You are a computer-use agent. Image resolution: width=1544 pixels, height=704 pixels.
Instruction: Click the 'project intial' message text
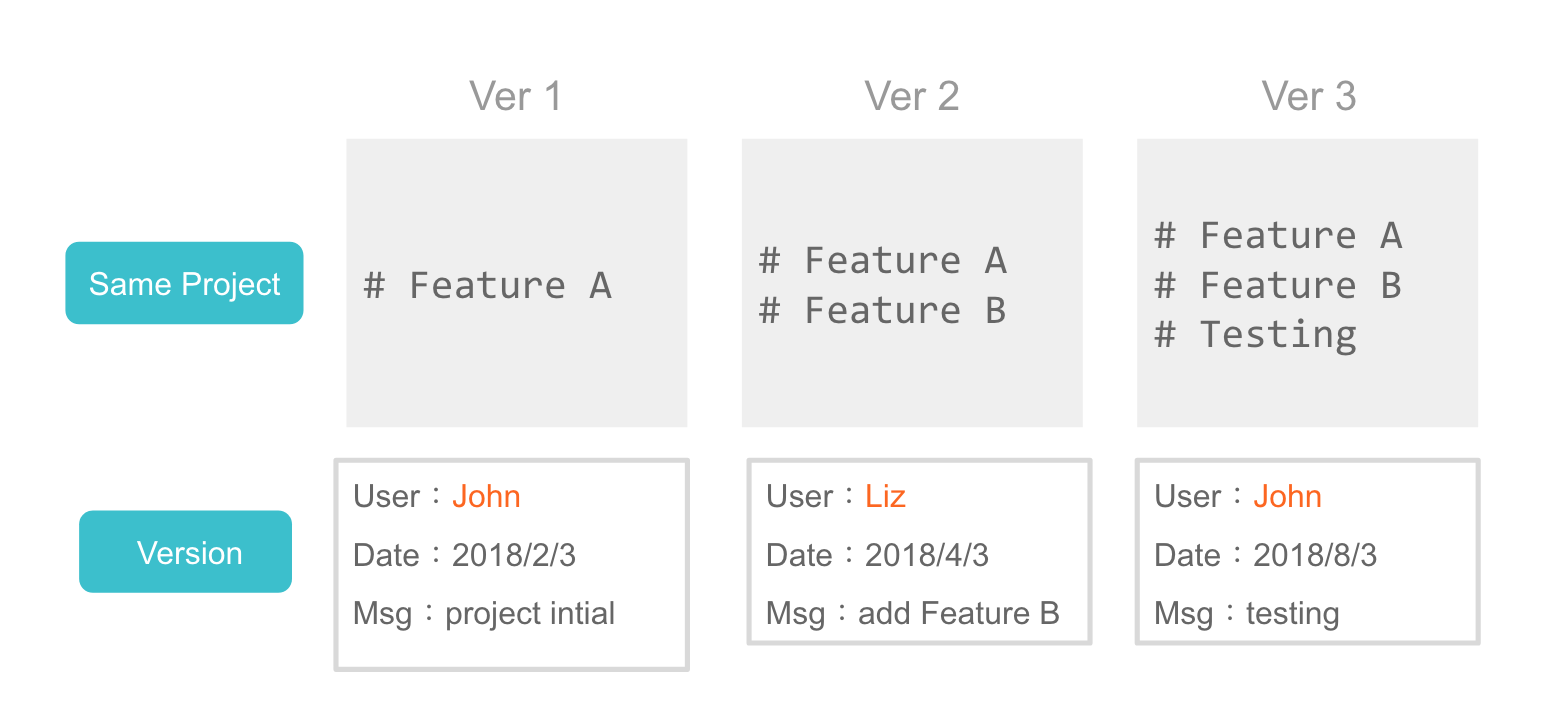(x=530, y=613)
